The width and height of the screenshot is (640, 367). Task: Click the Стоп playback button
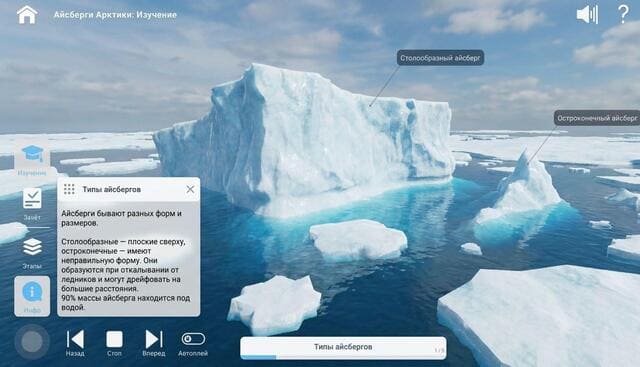pos(114,343)
